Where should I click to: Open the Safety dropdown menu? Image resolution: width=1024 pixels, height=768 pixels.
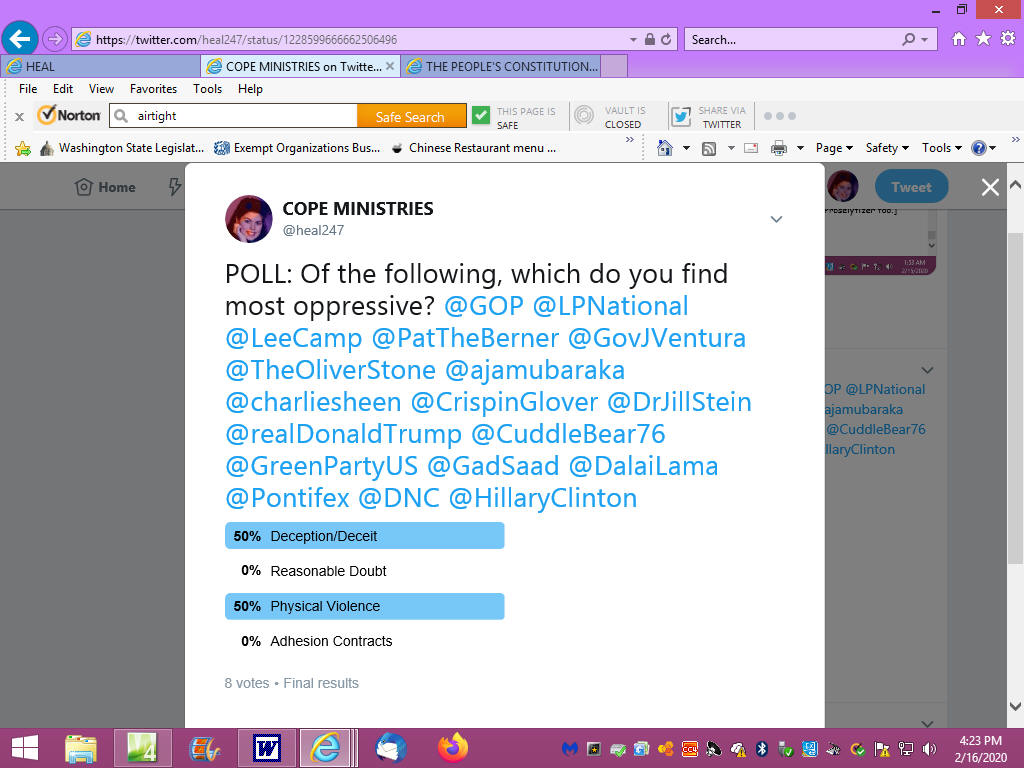886,148
